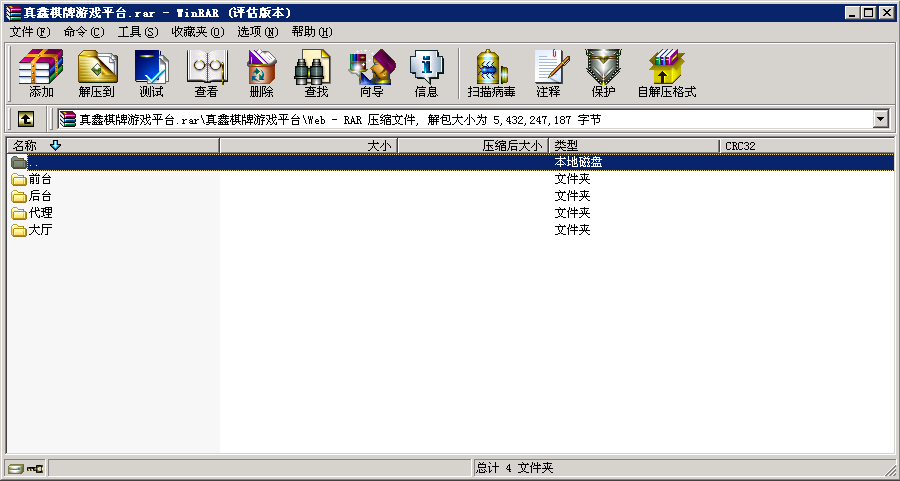Screen dimensions: 900x481
Task: Click the 添加 (Add) toolbar icon
Action: coord(41,74)
